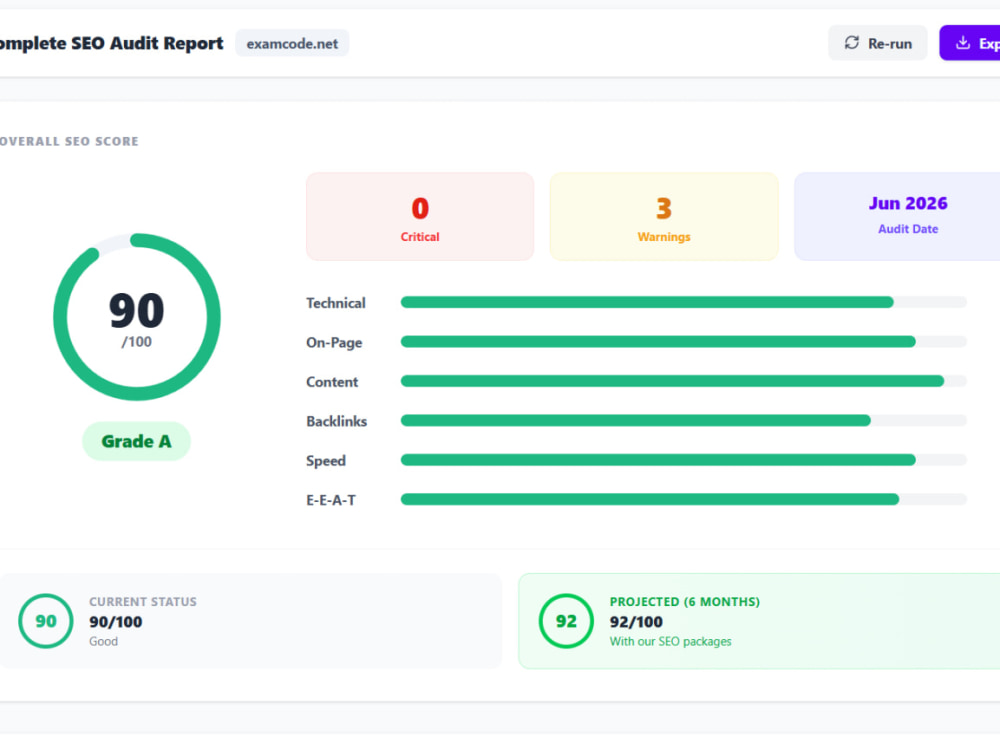Open the Jun 2026 Audit Date card

pyautogui.click(x=897, y=216)
